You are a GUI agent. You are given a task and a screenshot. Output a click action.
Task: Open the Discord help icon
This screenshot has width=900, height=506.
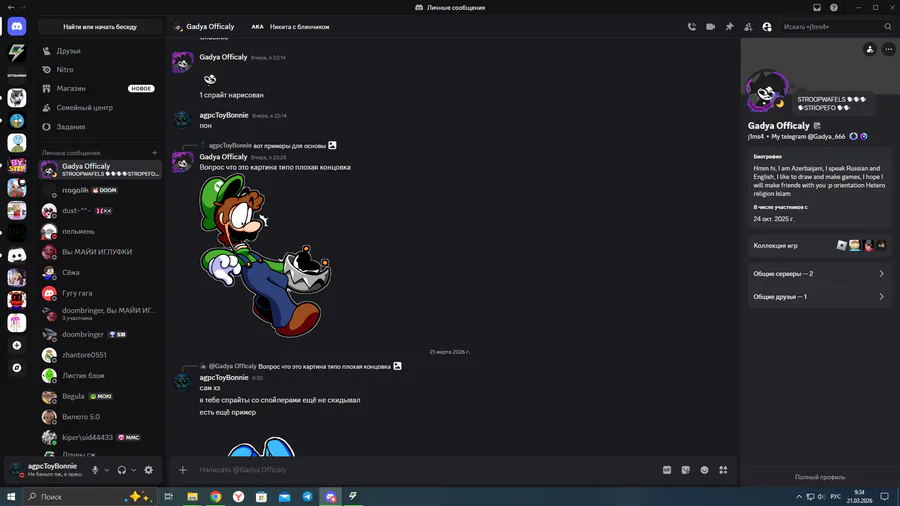pyautogui.click(x=834, y=7)
